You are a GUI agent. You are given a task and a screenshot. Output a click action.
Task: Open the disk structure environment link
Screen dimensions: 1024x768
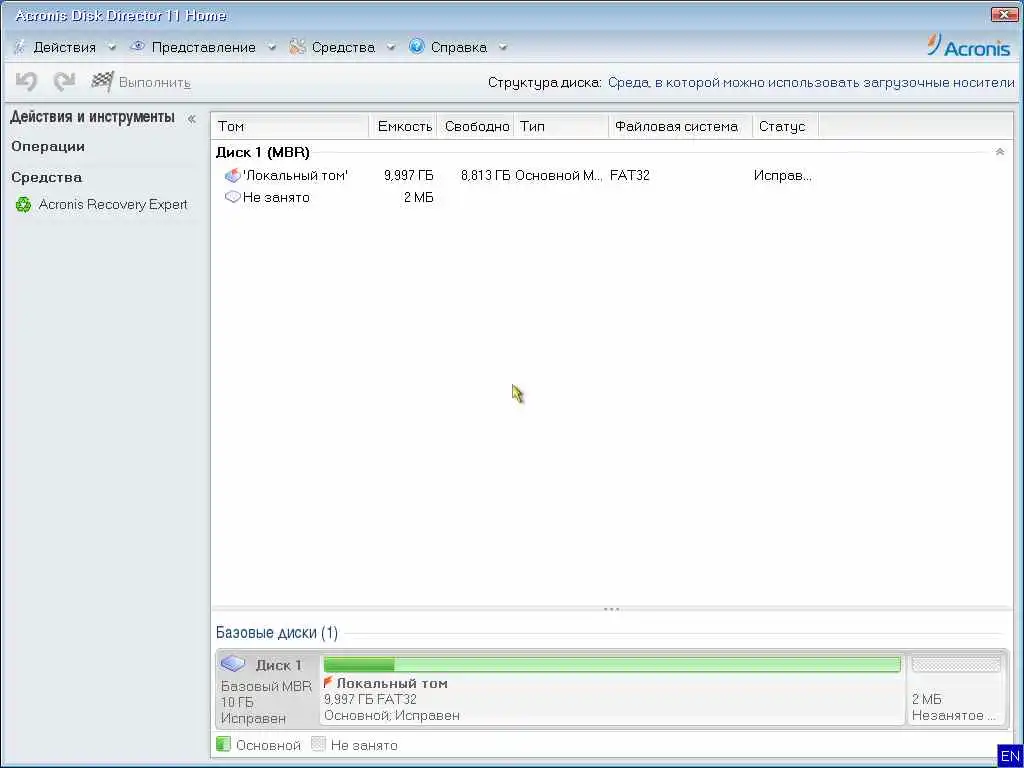tap(811, 83)
